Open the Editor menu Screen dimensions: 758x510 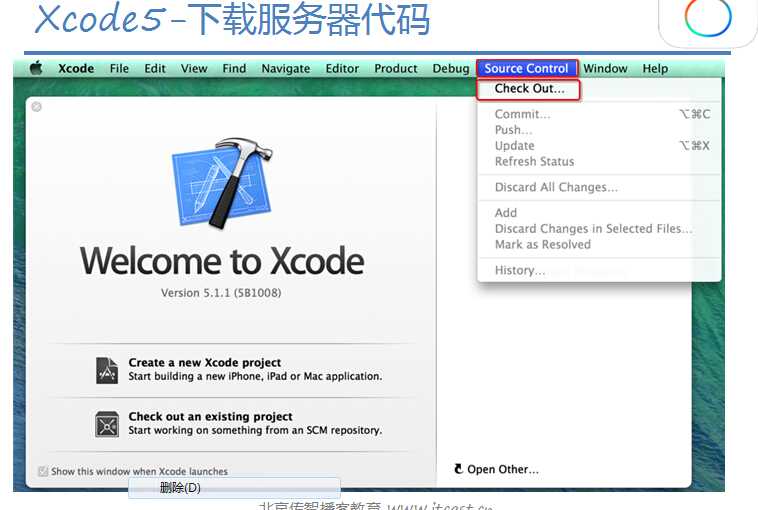pyautogui.click(x=342, y=69)
